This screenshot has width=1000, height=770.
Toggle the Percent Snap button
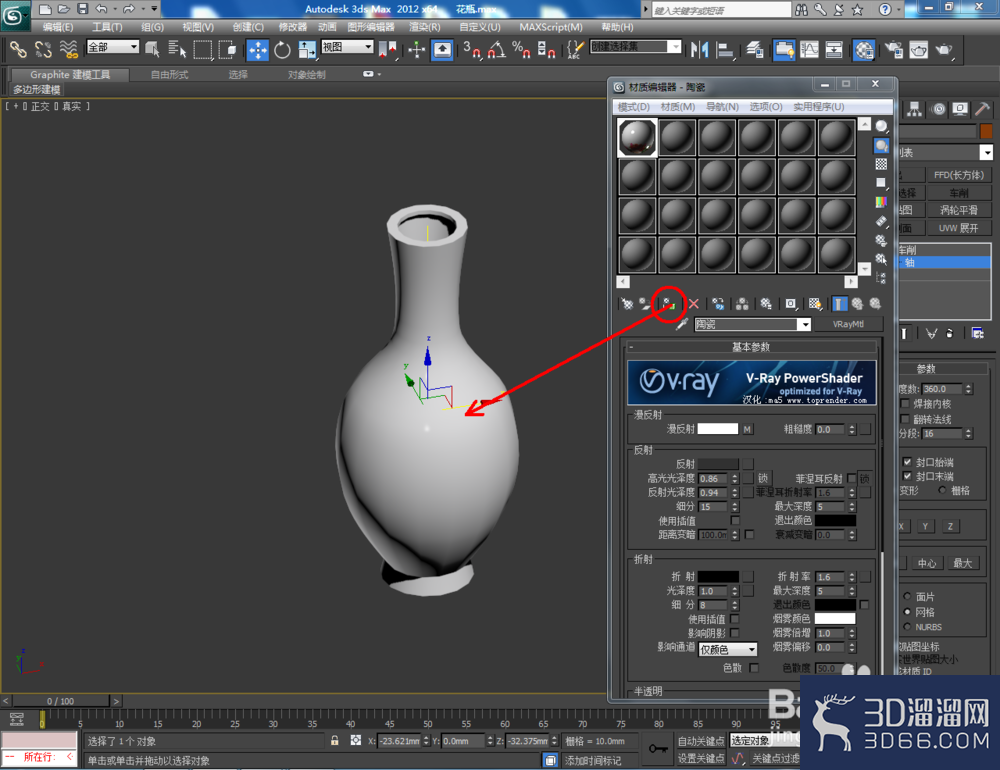[521, 50]
